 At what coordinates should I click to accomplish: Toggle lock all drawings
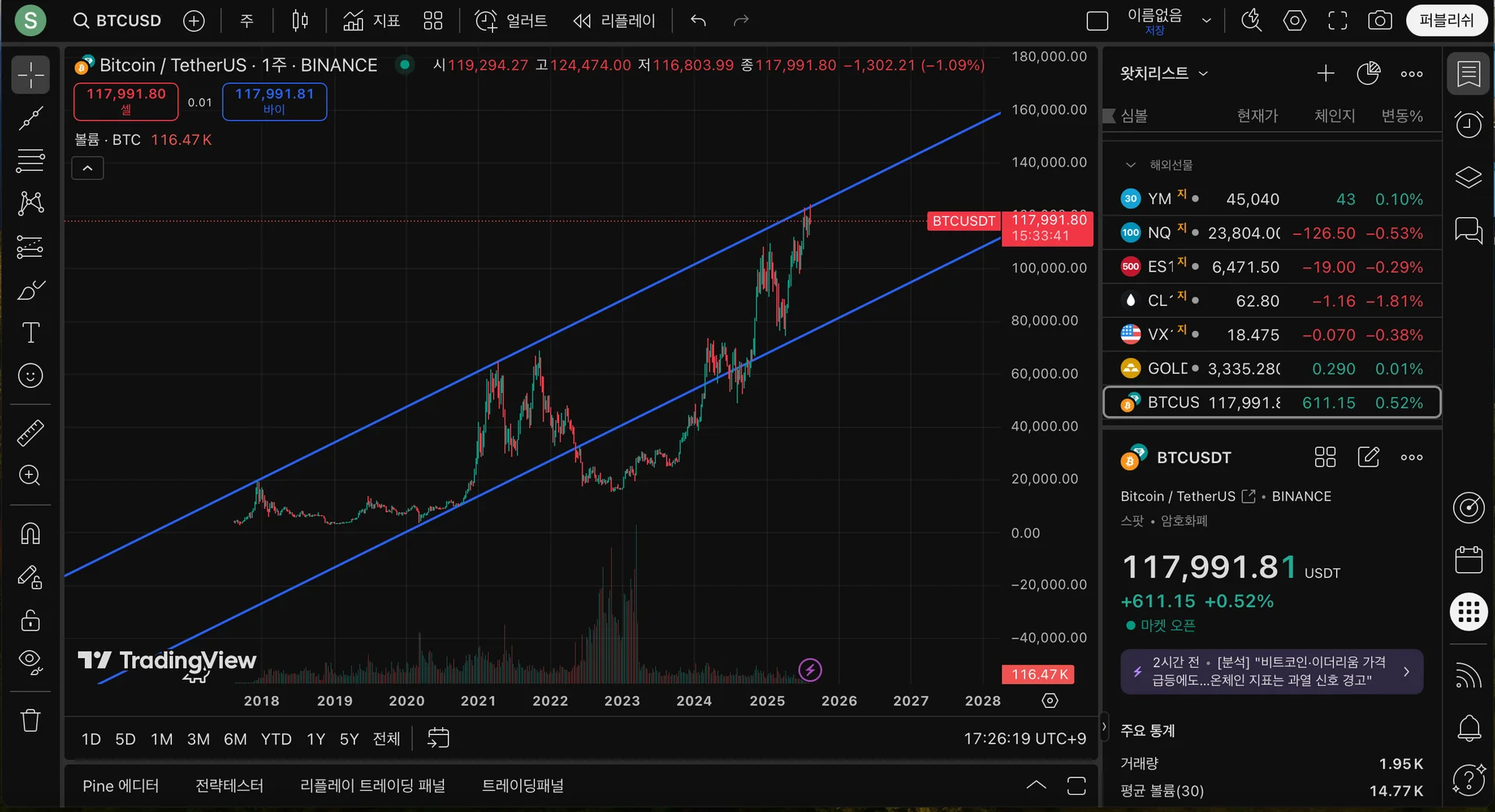point(30,620)
